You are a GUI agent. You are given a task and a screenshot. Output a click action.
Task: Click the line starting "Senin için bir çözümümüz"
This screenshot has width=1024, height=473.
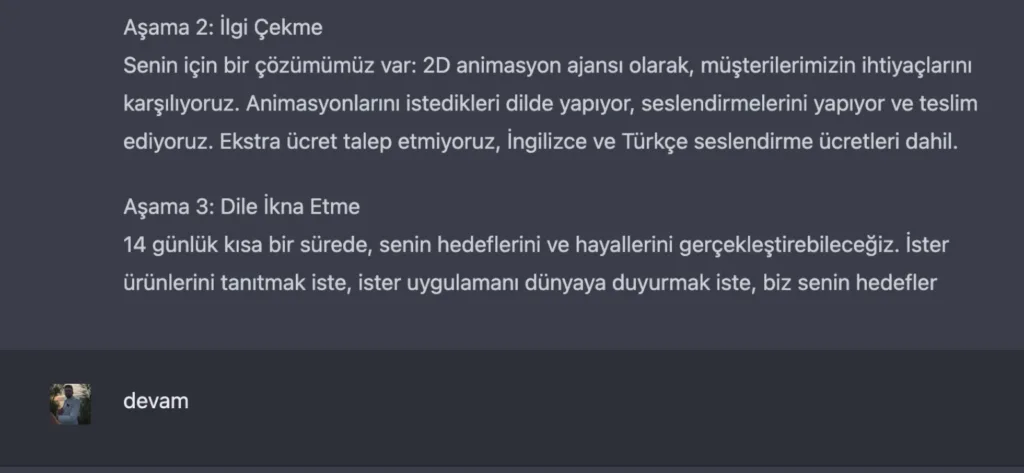548,65
